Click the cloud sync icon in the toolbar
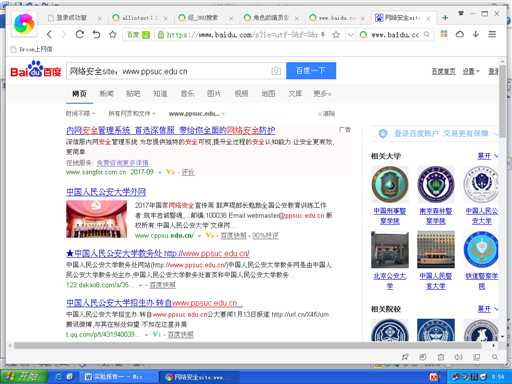The height and width of the screenshot is (384, 512). tap(460, 34)
